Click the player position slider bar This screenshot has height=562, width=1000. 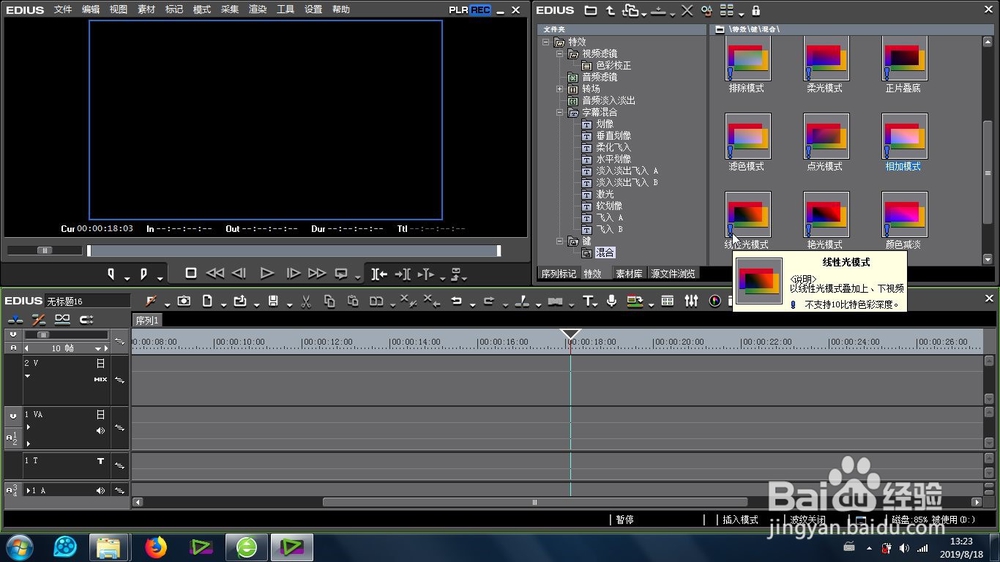coord(294,251)
